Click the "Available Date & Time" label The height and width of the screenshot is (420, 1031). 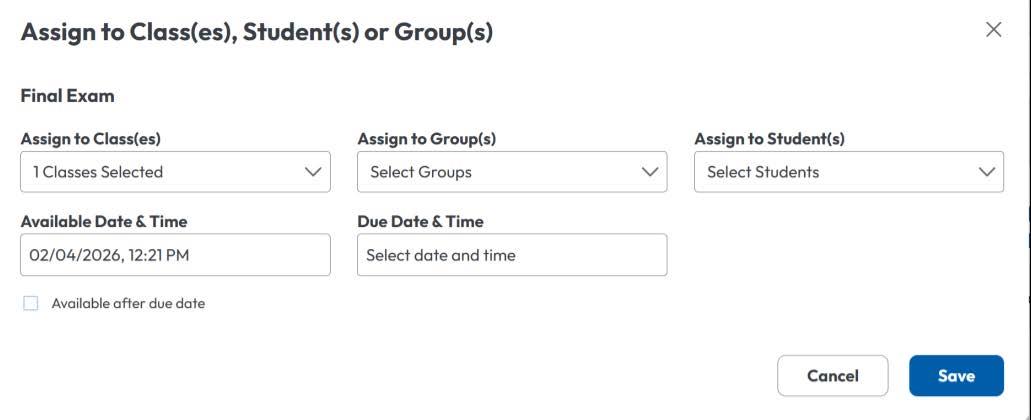[x=104, y=222]
